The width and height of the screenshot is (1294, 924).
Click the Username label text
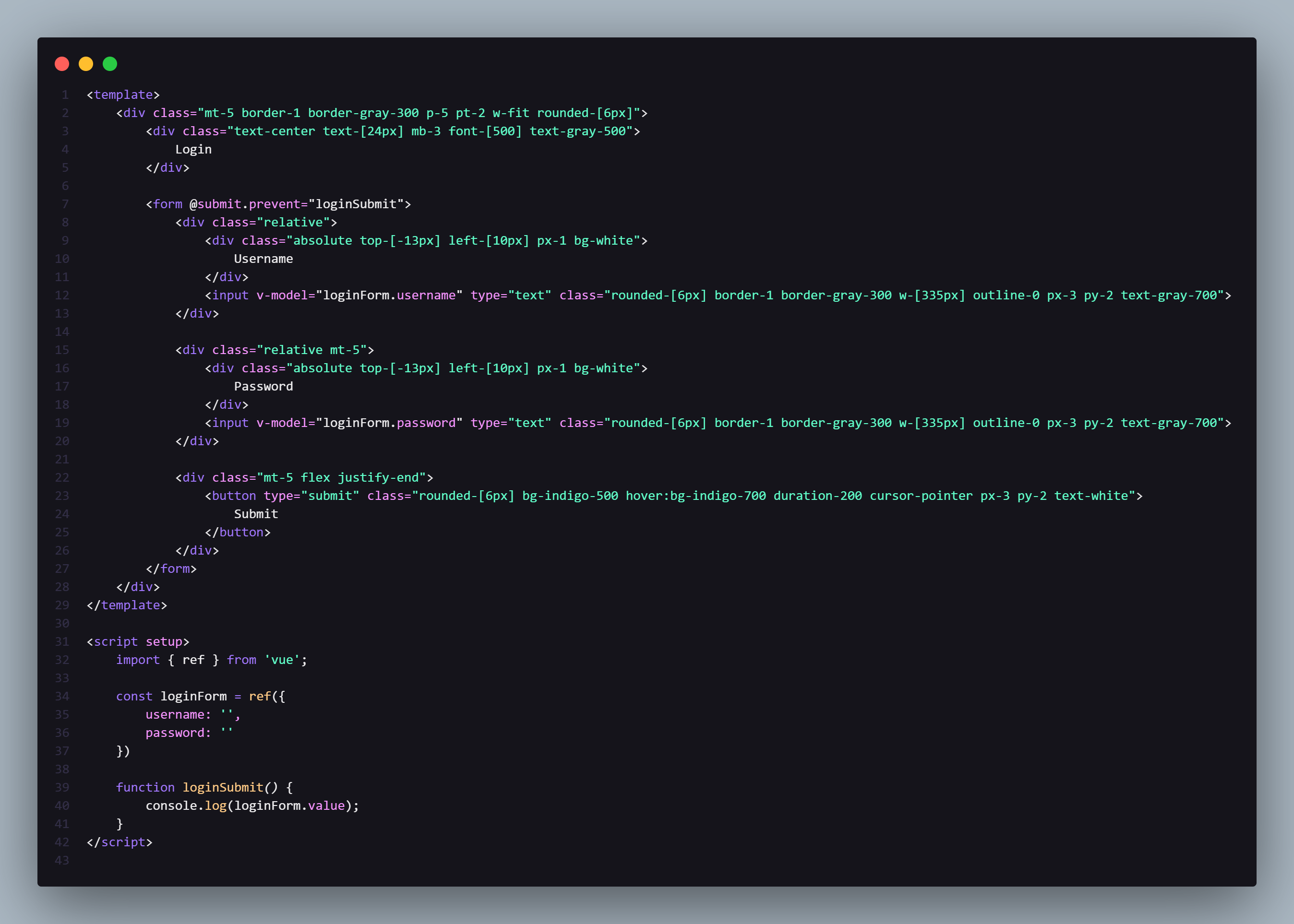tap(263, 259)
